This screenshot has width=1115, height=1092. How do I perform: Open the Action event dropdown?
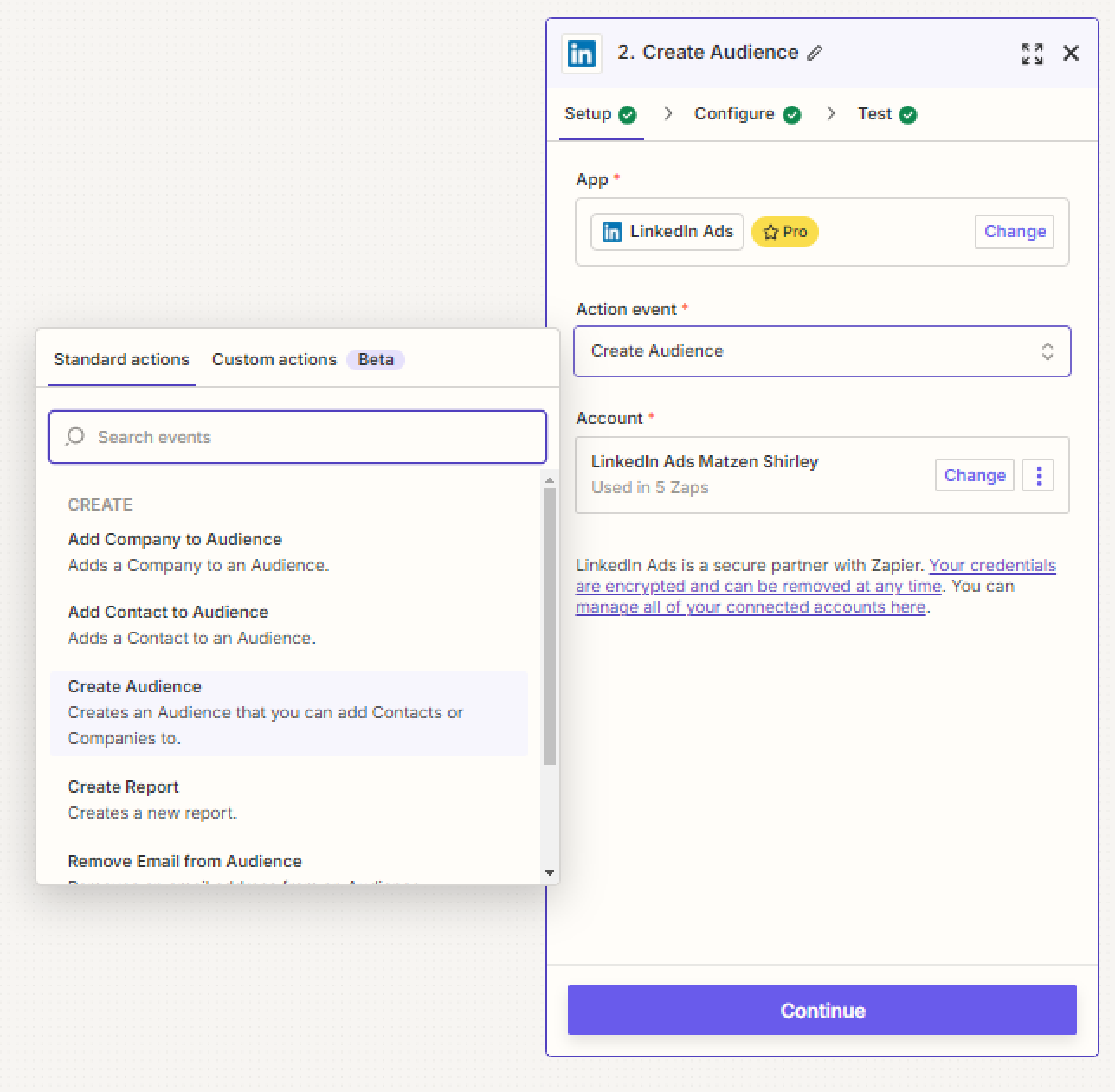[822, 351]
